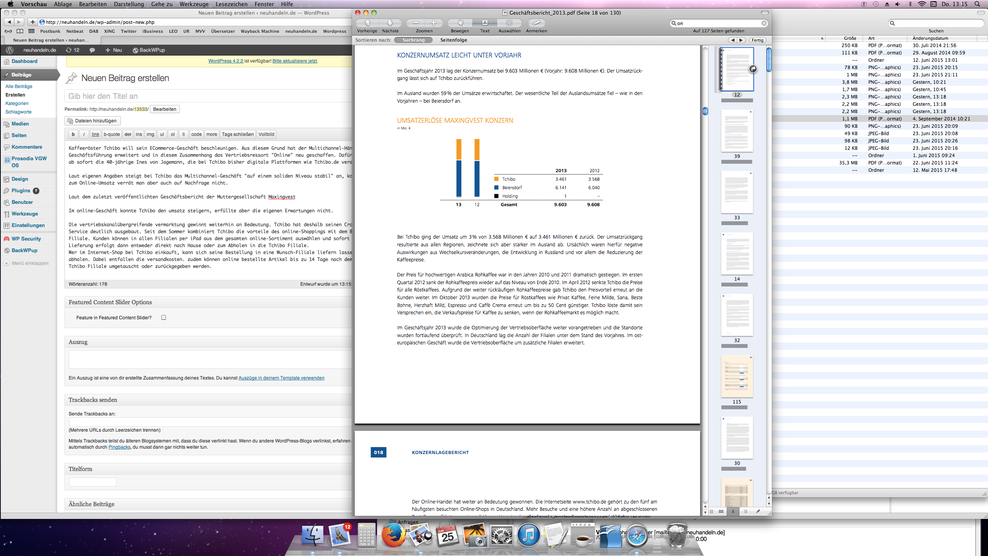
Task: Open Finder from the Dock
Action: 312,536
